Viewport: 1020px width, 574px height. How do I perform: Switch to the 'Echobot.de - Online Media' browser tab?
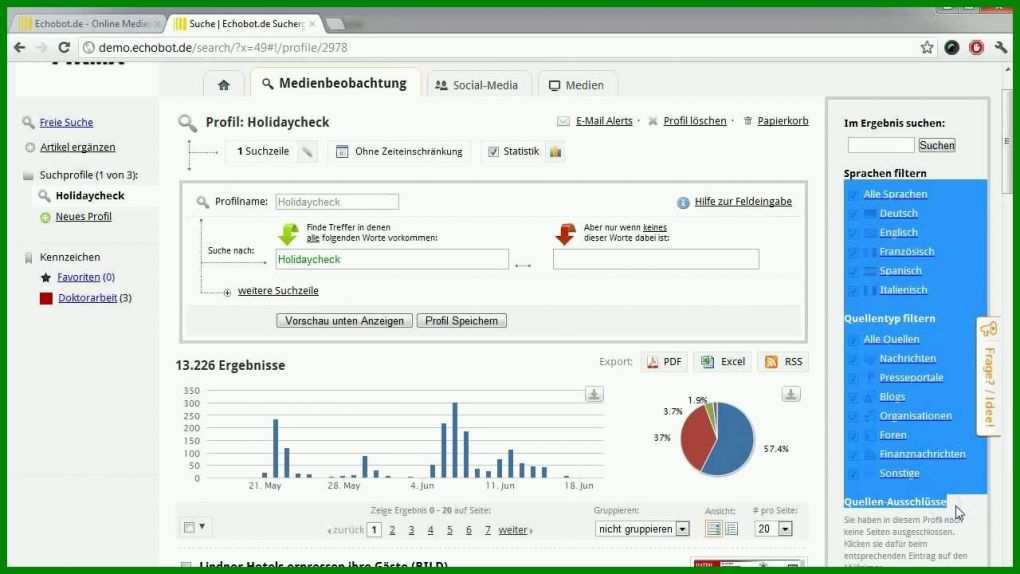[x=86, y=23]
